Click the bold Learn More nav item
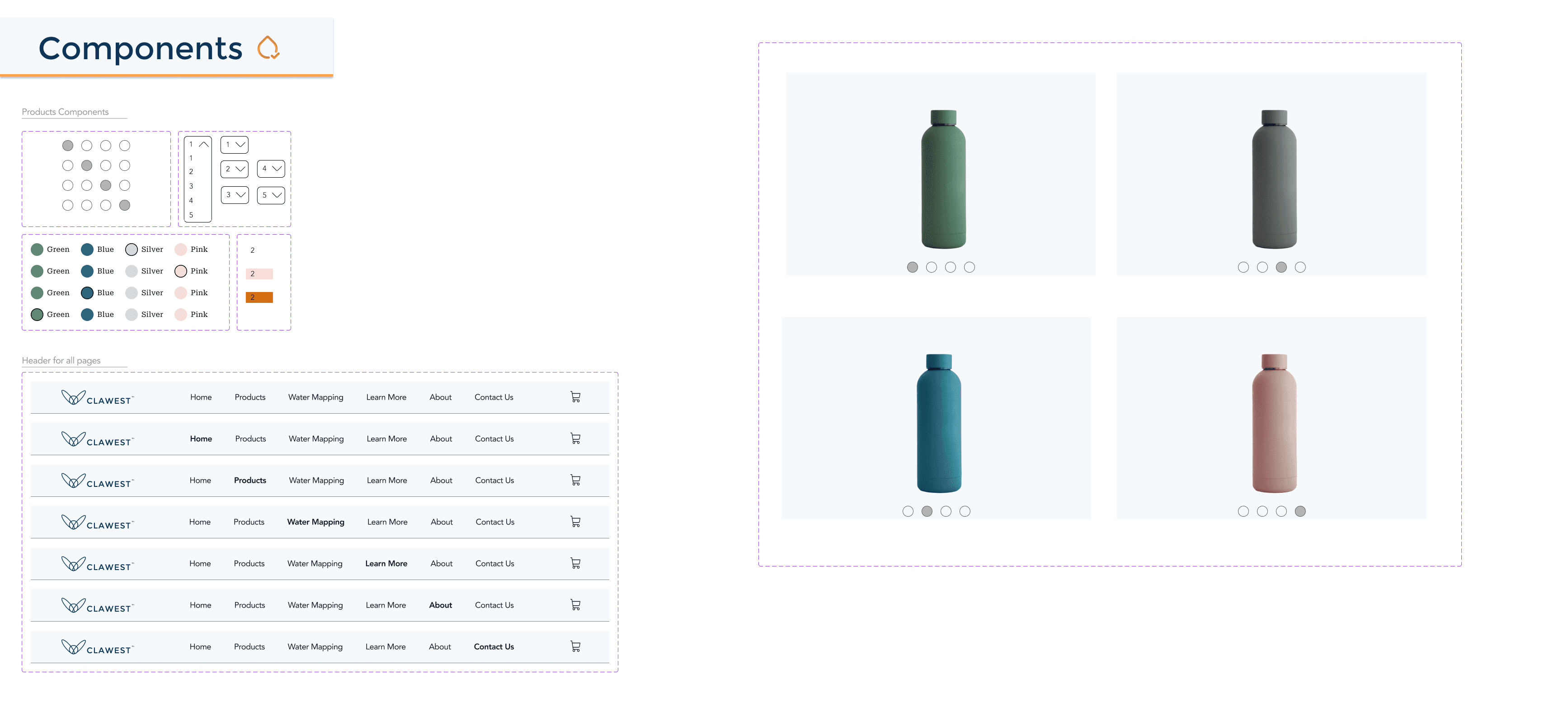 (386, 564)
